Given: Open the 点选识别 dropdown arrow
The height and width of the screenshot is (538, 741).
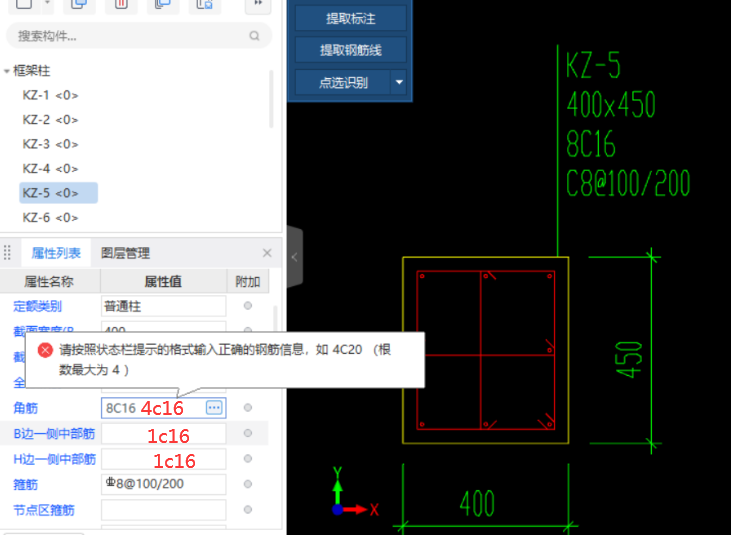Looking at the screenshot, I should coord(399,83).
